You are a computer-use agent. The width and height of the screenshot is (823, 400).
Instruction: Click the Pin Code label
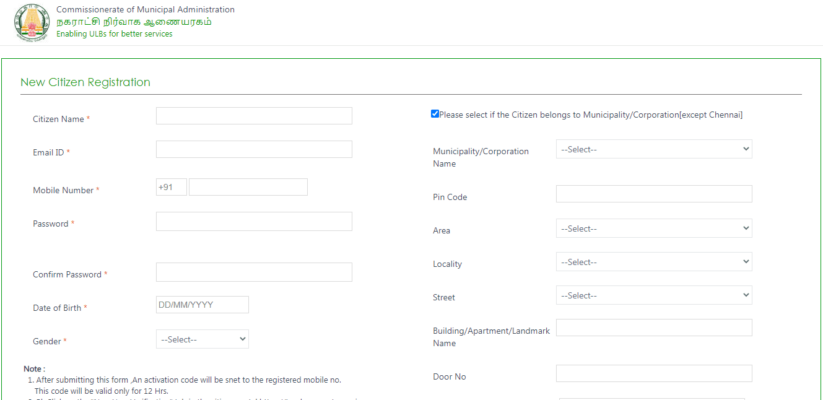pos(450,197)
